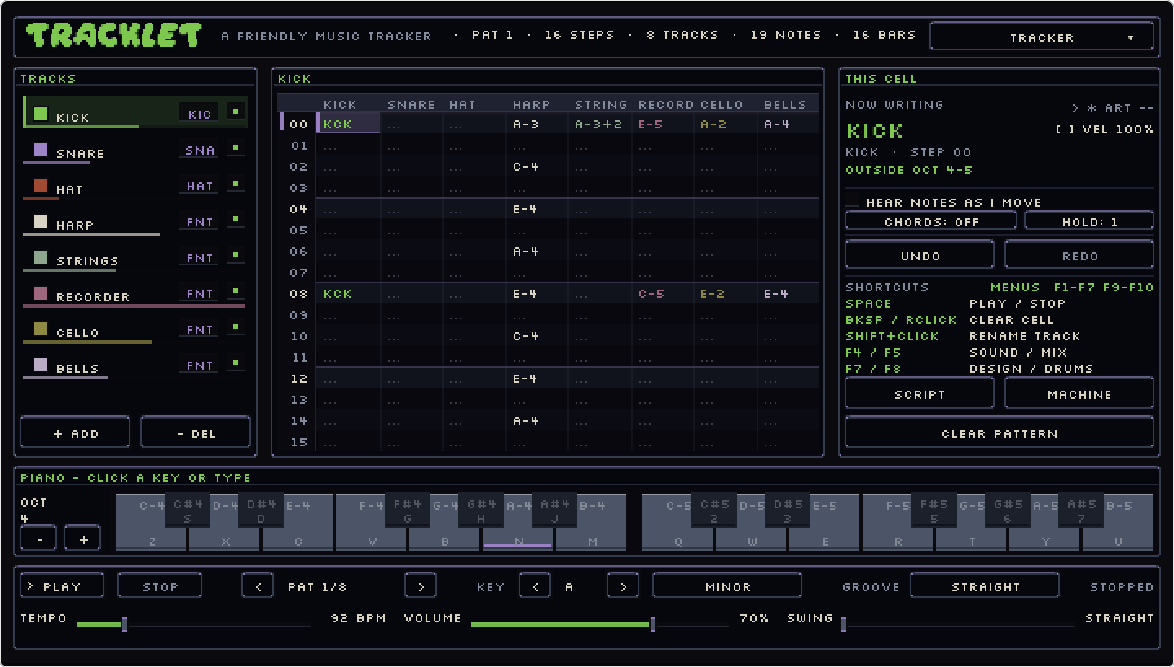Select Harp A-4 cell at step 14

click(537, 421)
